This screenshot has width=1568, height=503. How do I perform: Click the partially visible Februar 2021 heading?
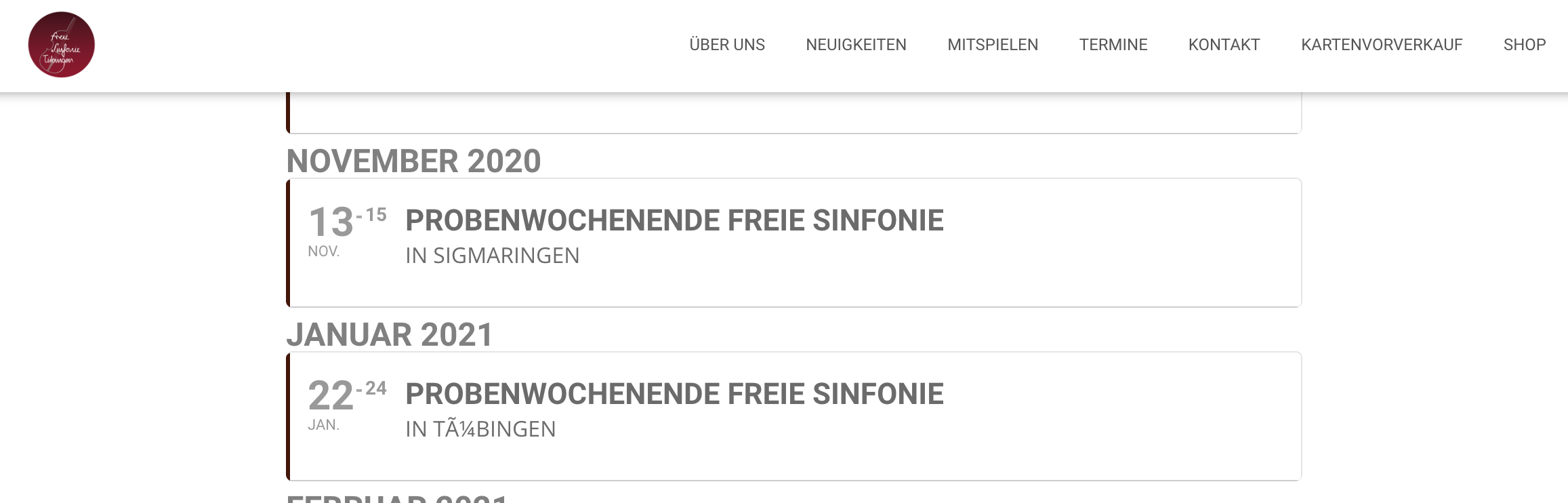[x=397, y=498]
